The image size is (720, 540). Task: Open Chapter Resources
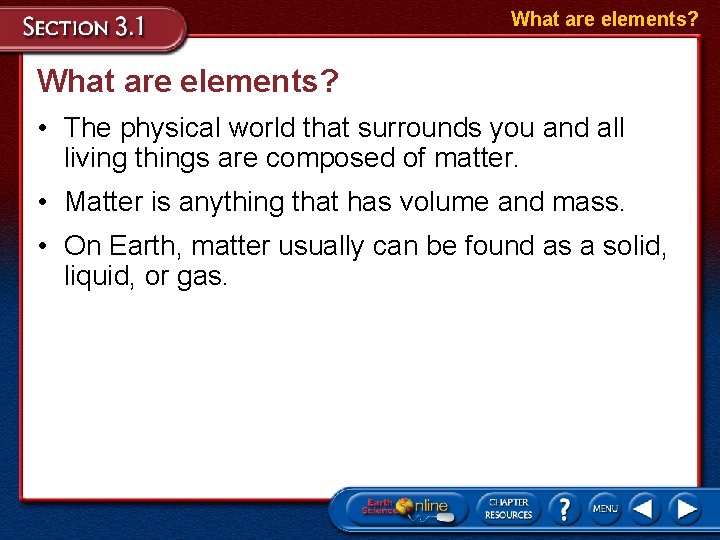(x=508, y=509)
